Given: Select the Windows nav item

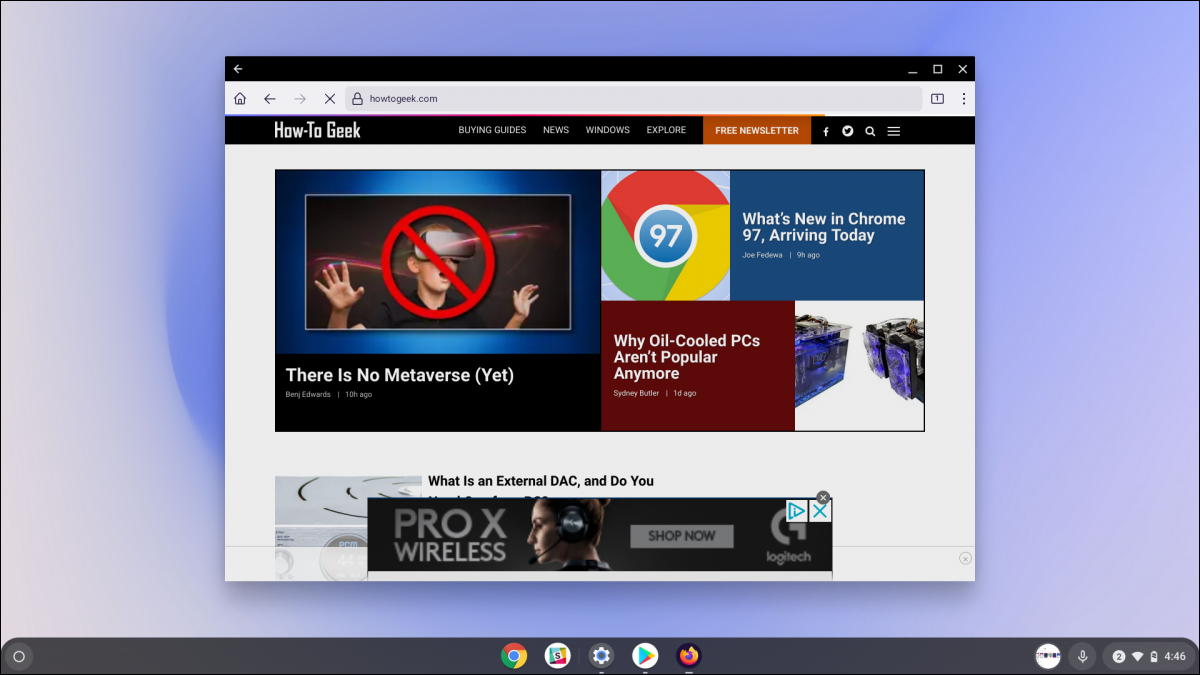Looking at the screenshot, I should pos(607,130).
